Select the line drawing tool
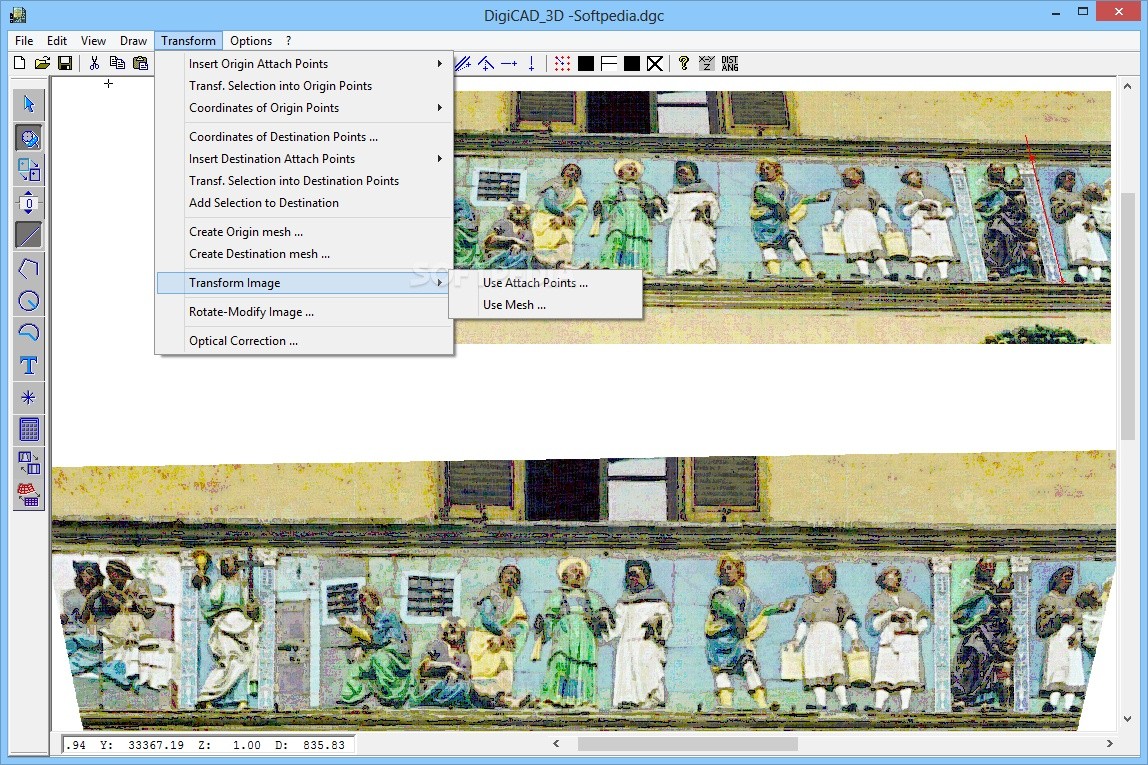Screen dimensions: 1148x765 pyautogui.click(x=29, y=235)
